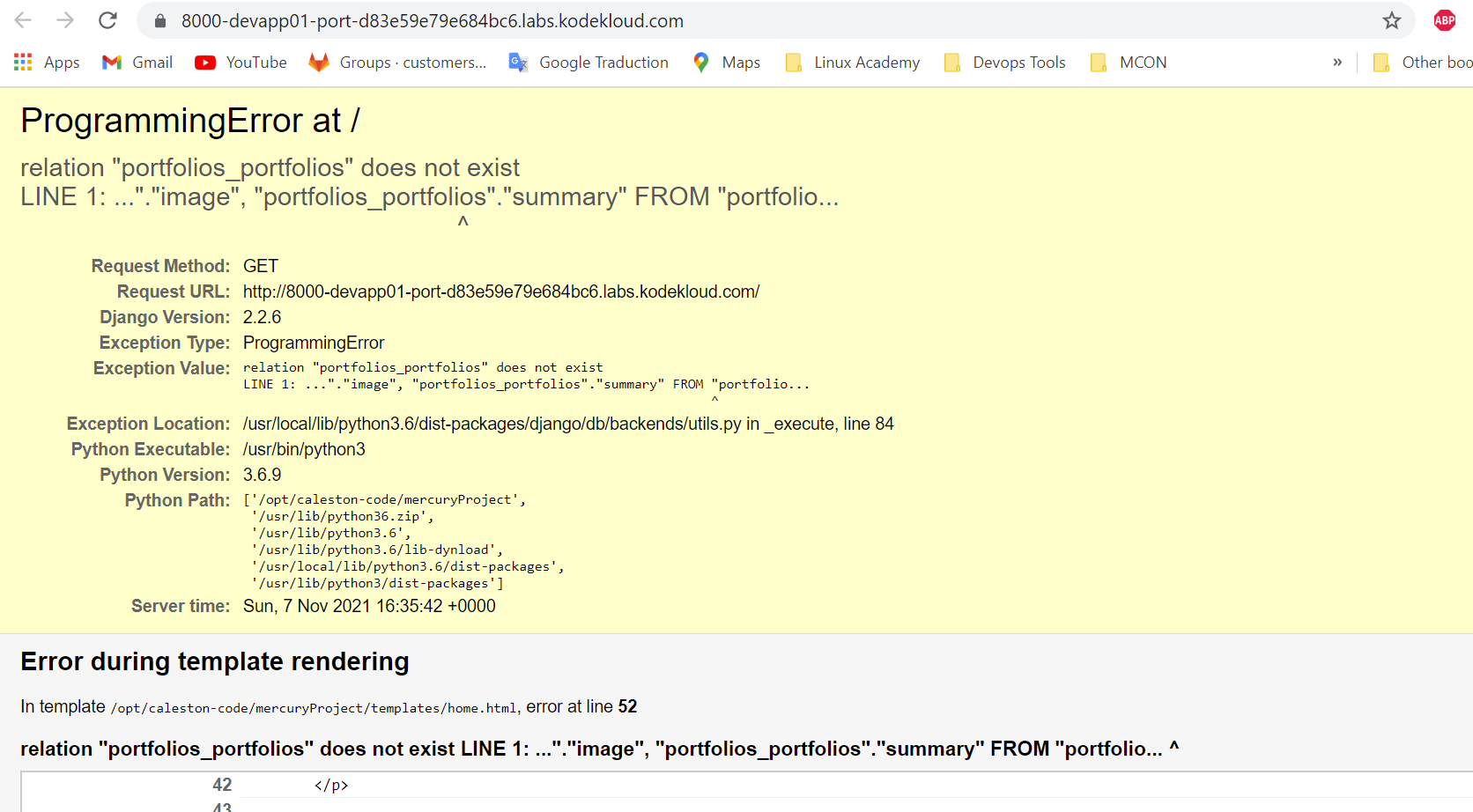Click the Python Version value 3.6.9
Viewport: 1473px width, 812px height.
pyautogui.click(x=263, y=475)
